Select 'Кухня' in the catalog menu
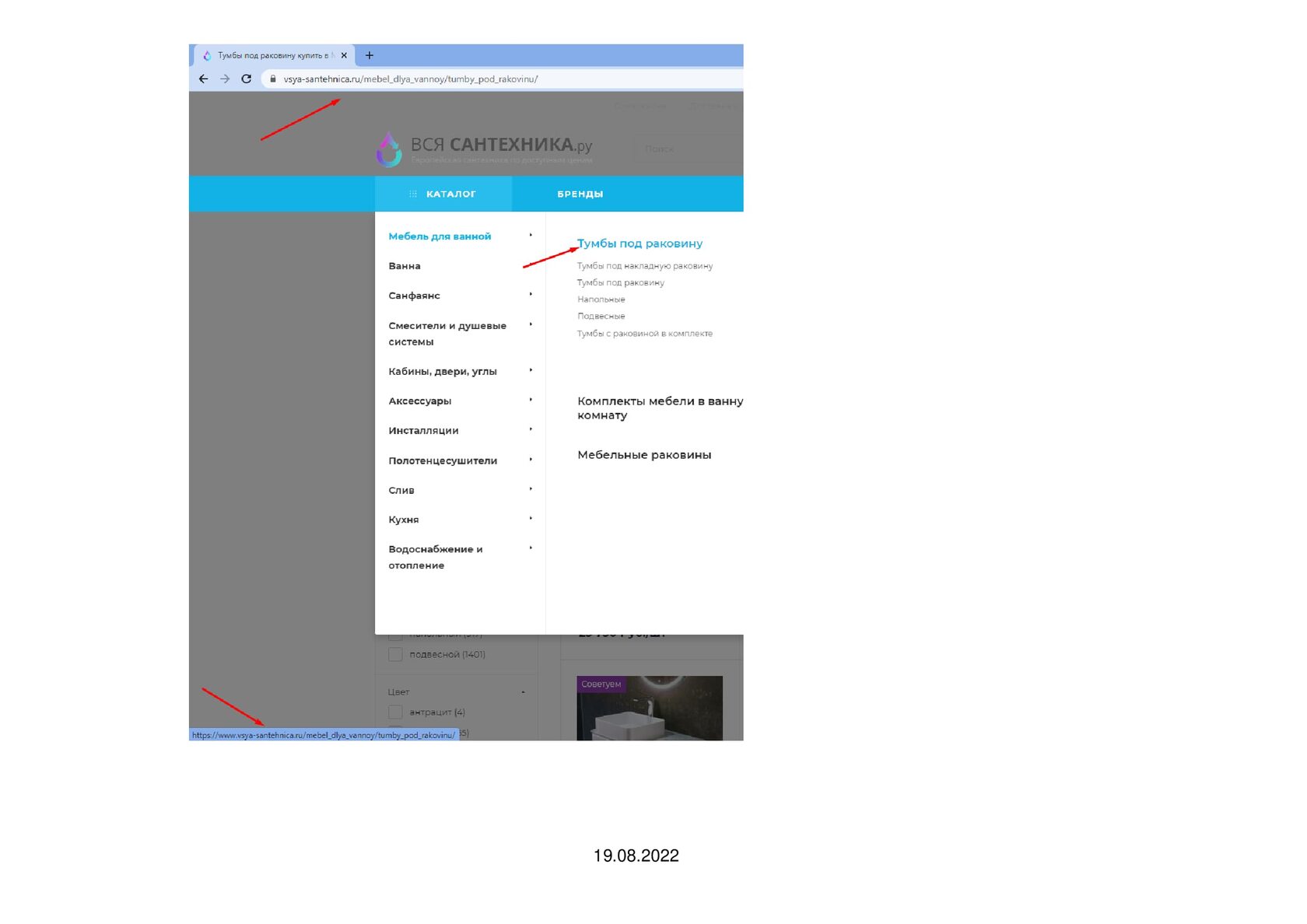Screen dimensions: 1307x924 pos(404,520)
